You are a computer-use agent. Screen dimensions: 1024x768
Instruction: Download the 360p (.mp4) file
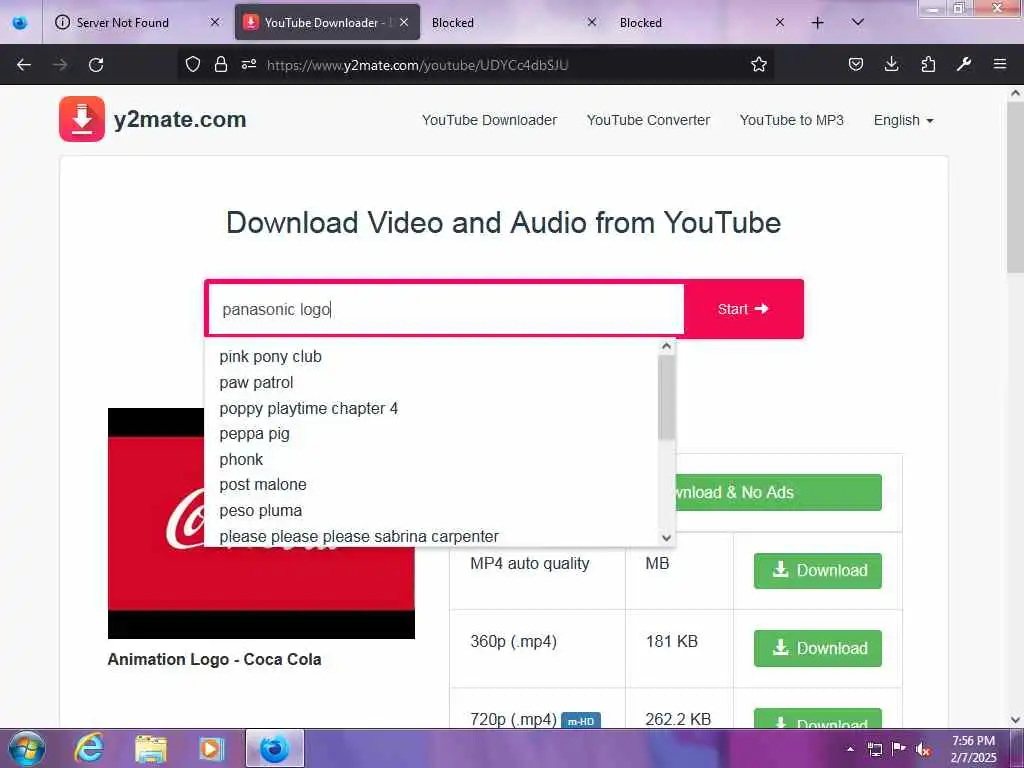tap(818, 648)
